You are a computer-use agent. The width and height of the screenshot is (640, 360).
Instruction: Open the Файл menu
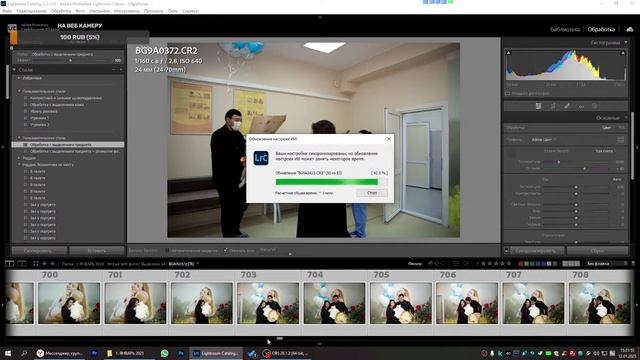[7, 11]
